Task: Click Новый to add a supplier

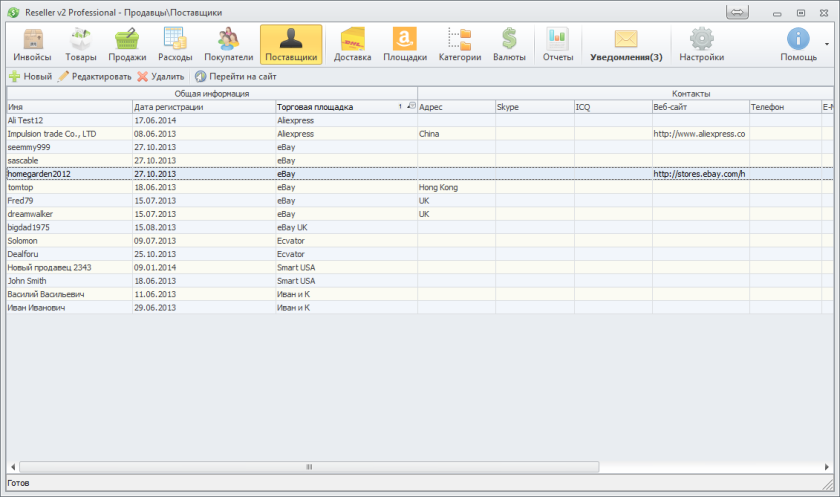Action: click(x=30, y=76)
